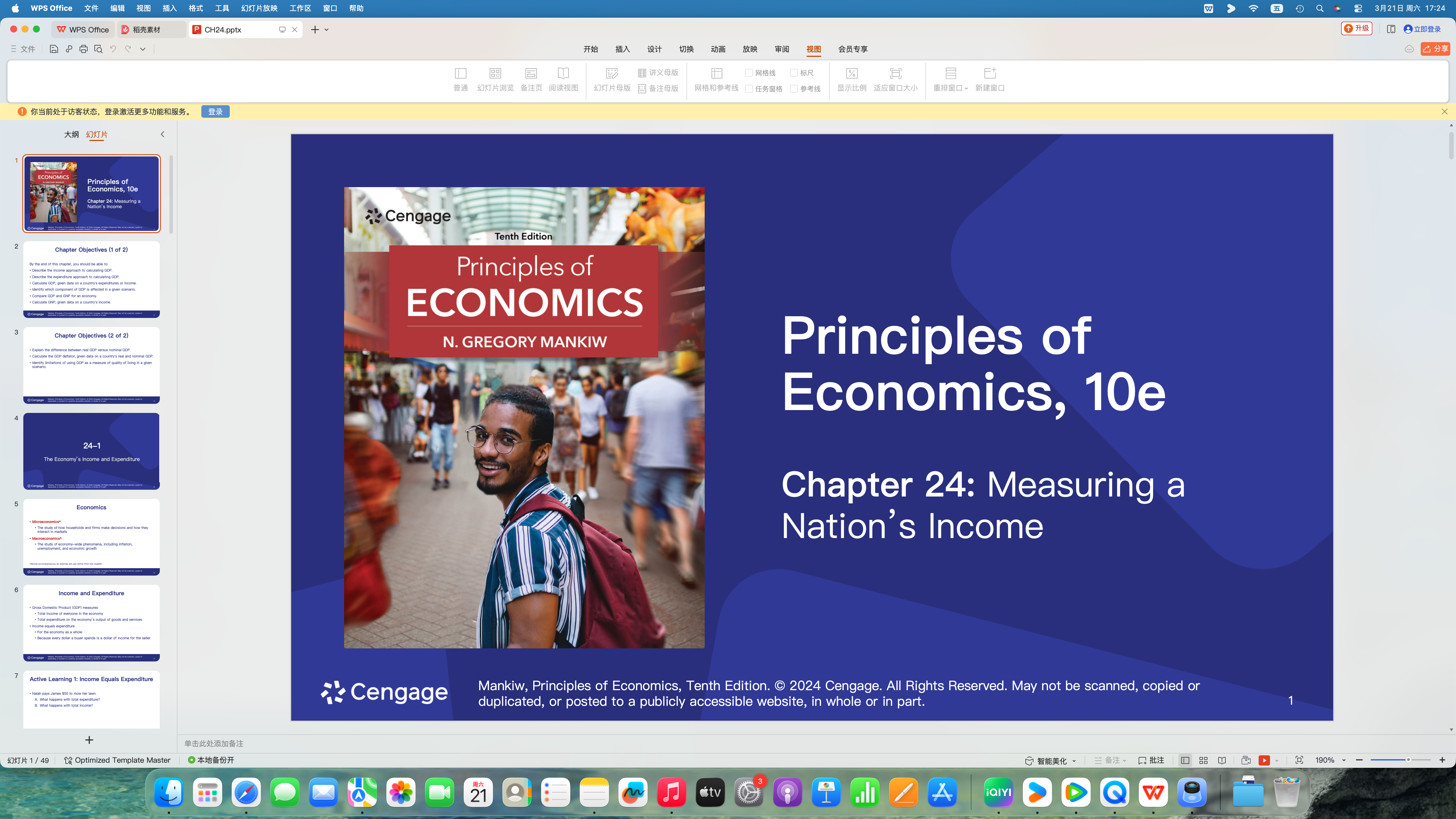Enable the 网格线 gridlines checkbox

[749, 73]
